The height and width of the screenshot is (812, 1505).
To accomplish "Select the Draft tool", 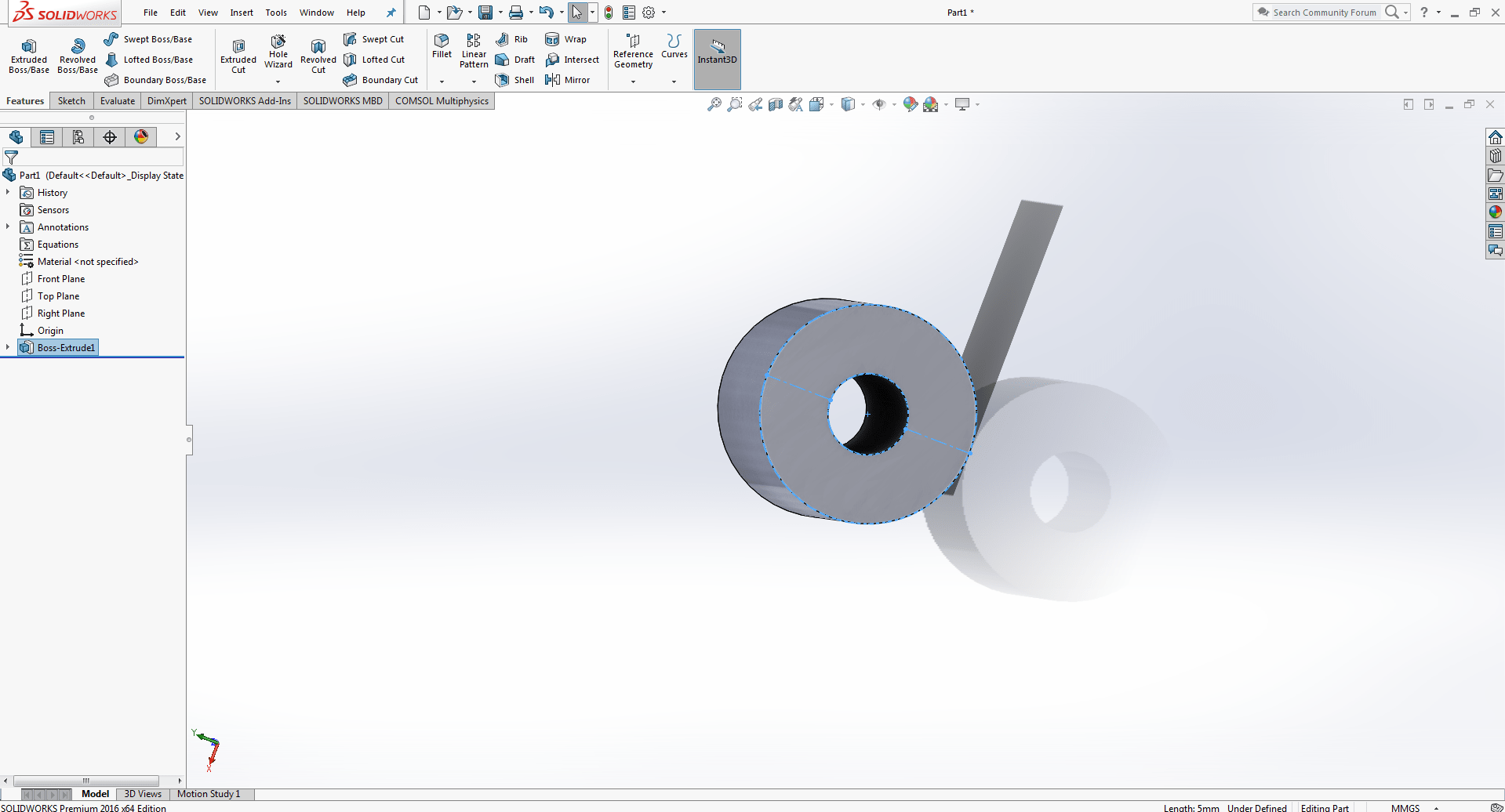I will coord(515,60).
